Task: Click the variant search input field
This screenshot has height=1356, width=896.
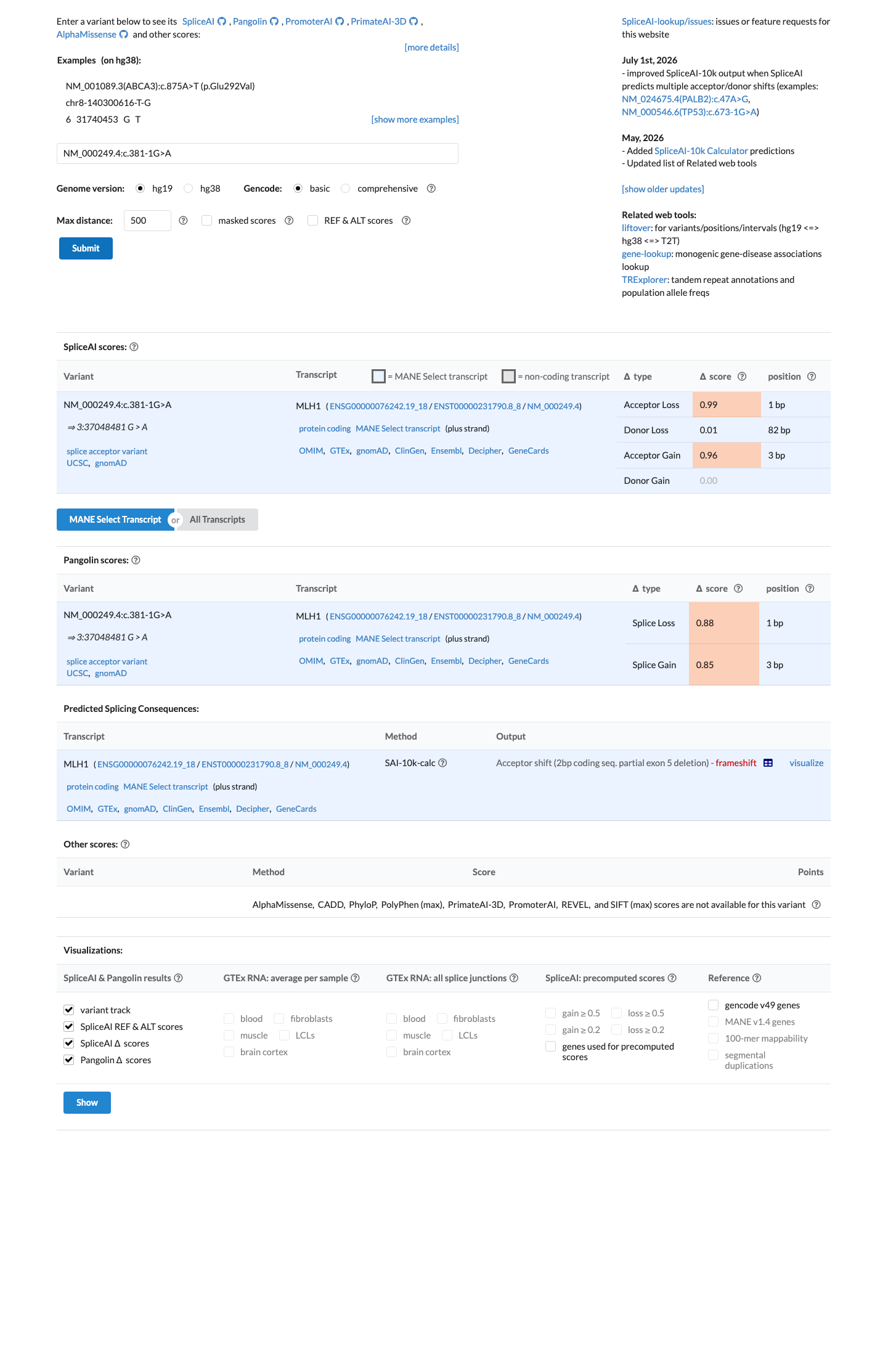Action: tap(258, 153)
